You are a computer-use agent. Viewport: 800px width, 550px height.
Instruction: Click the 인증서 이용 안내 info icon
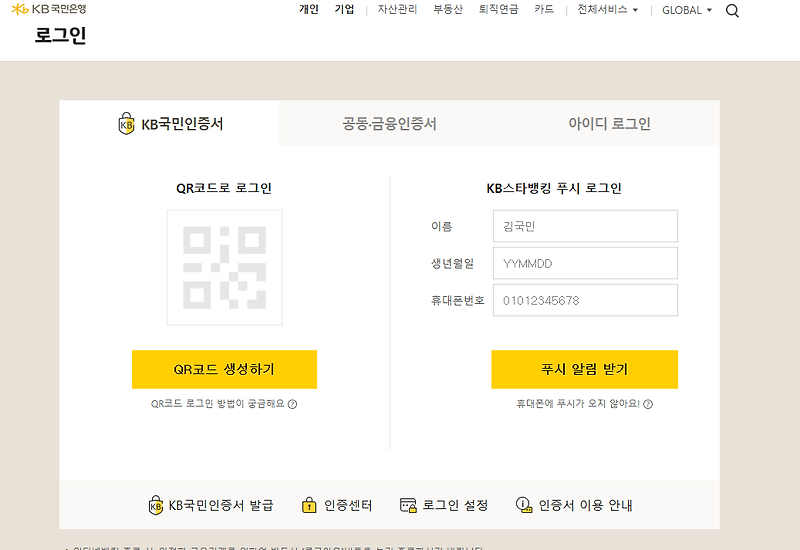(524, 505)
